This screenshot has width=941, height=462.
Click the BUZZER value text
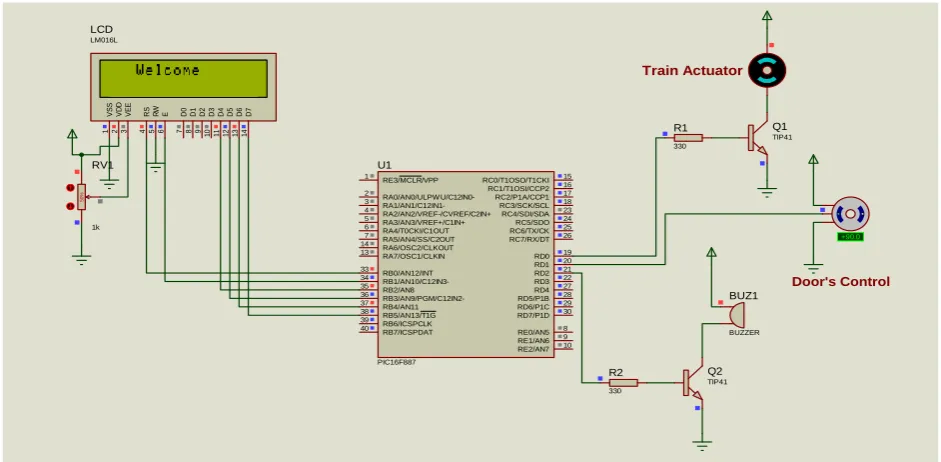pyautogui.click(x=744, y=332)
